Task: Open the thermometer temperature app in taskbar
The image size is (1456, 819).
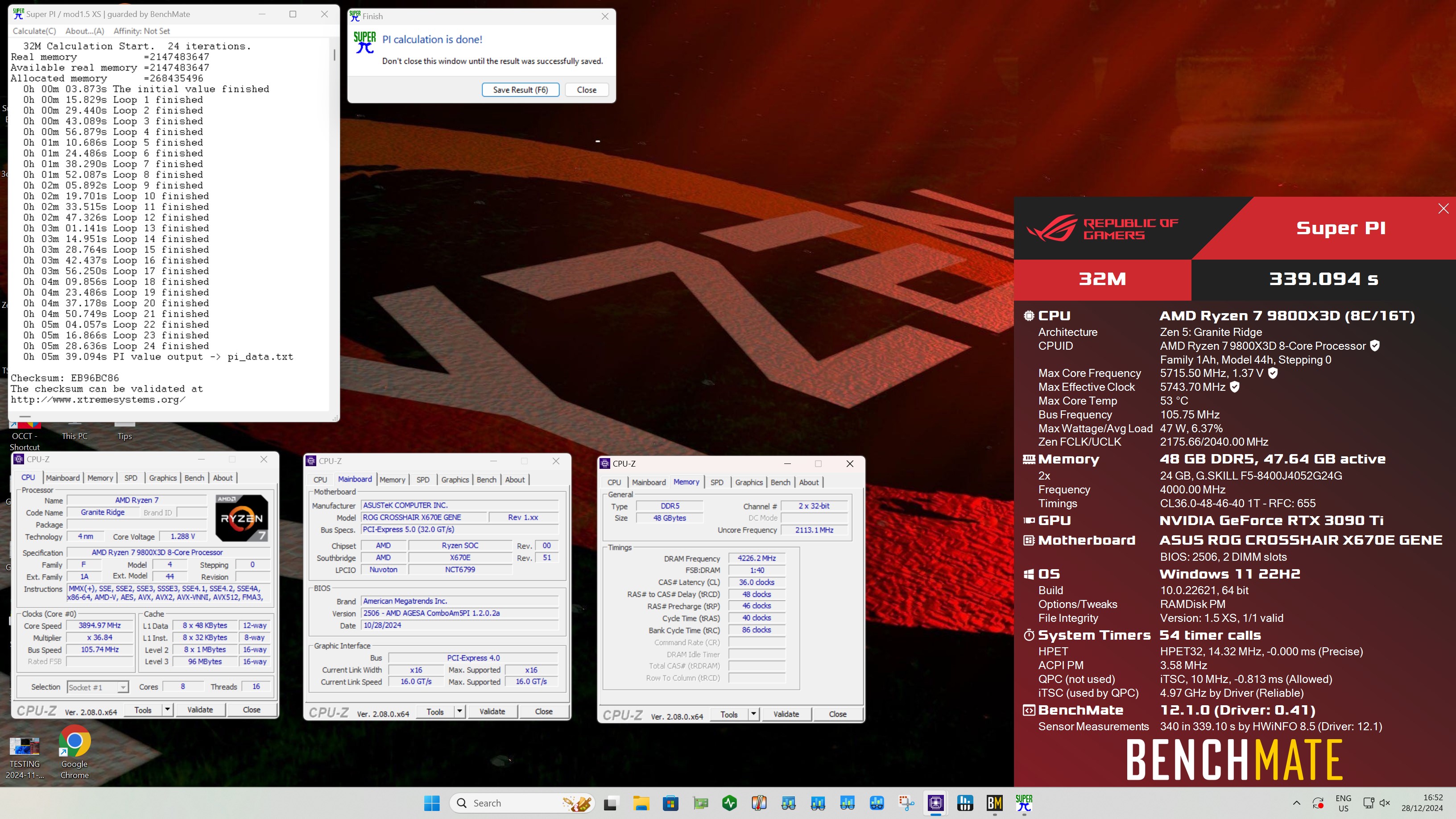Action: click(x=759, y=802)
